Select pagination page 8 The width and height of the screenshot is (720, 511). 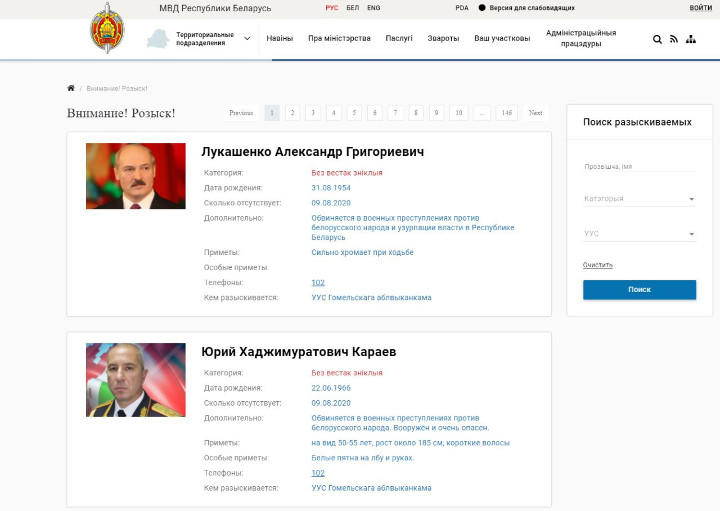[416, 113]
